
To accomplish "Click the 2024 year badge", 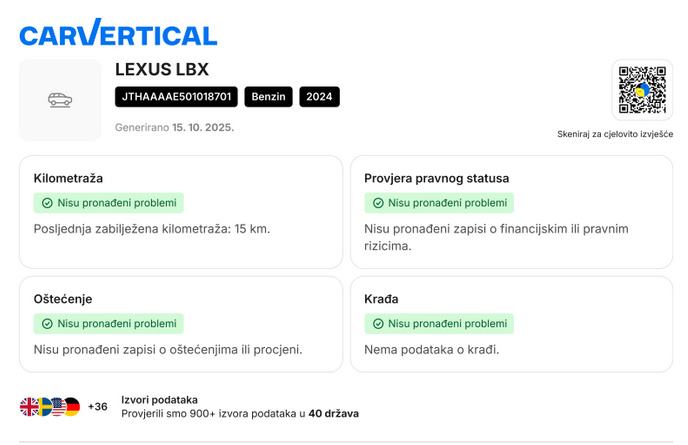I will pos(319,97).
